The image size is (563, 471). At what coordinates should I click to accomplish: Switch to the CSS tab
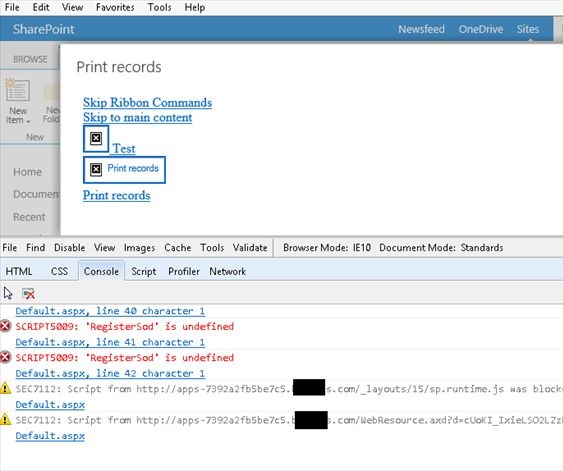(x=59, y=271)
